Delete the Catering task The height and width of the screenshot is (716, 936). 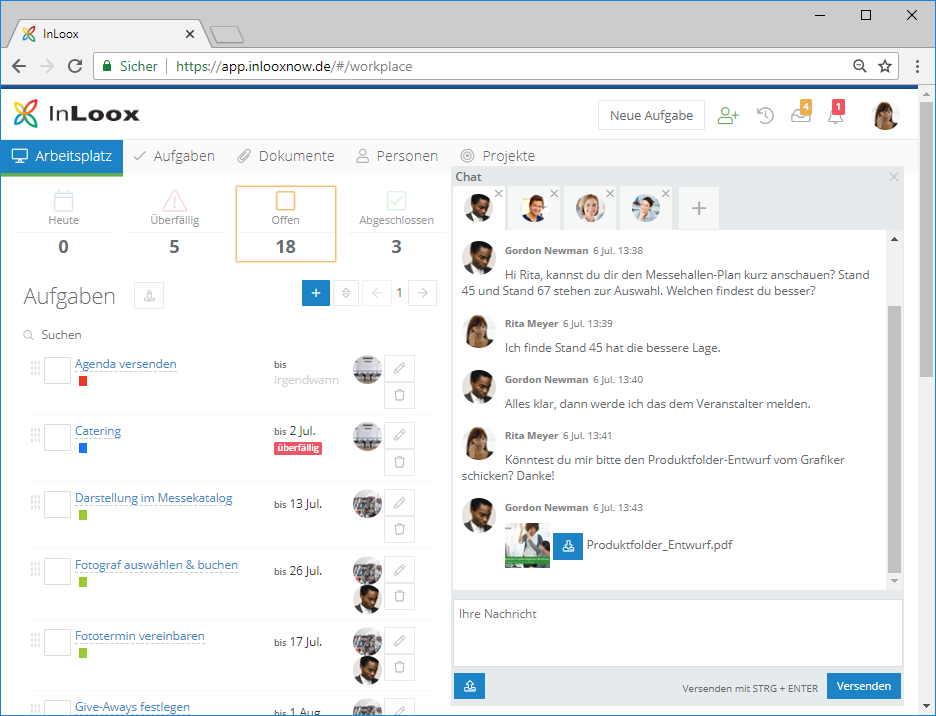coord(399,462)
